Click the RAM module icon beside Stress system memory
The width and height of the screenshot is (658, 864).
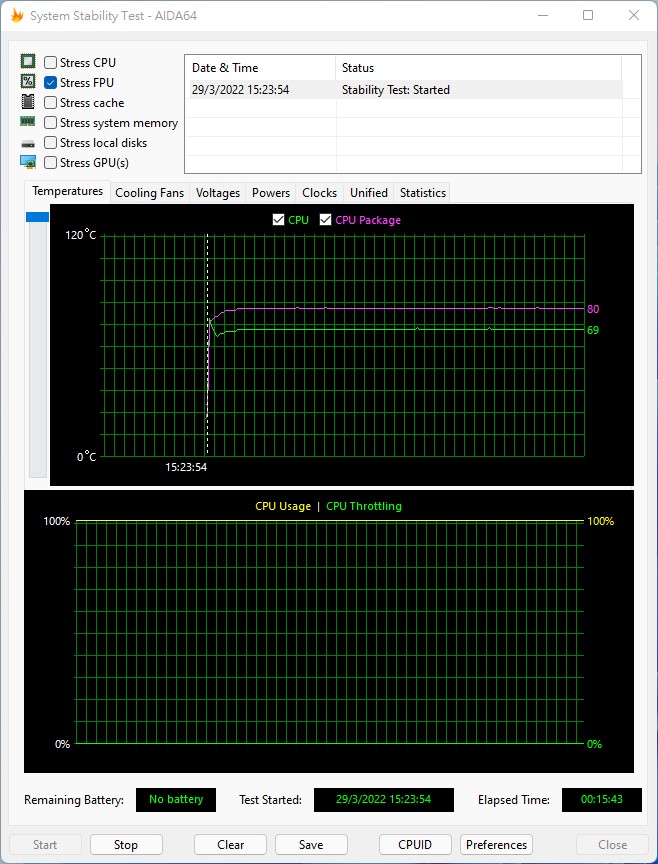click(28, 121)
